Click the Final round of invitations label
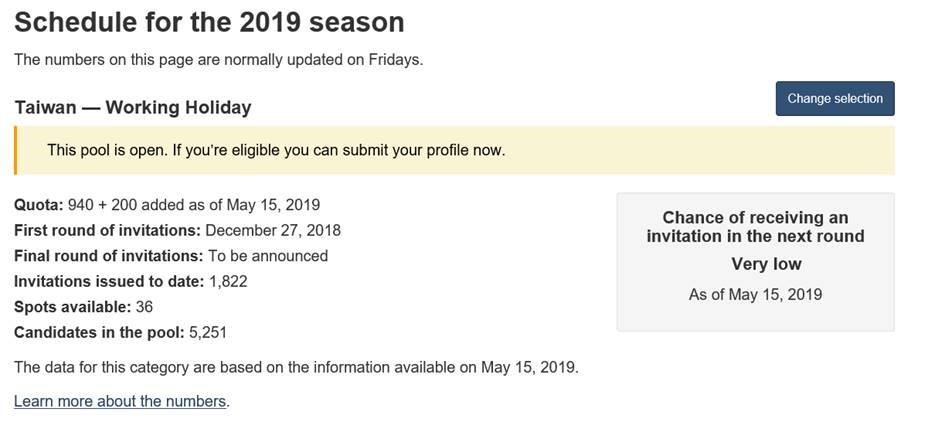The image size is (935, 429). [108, 256]
